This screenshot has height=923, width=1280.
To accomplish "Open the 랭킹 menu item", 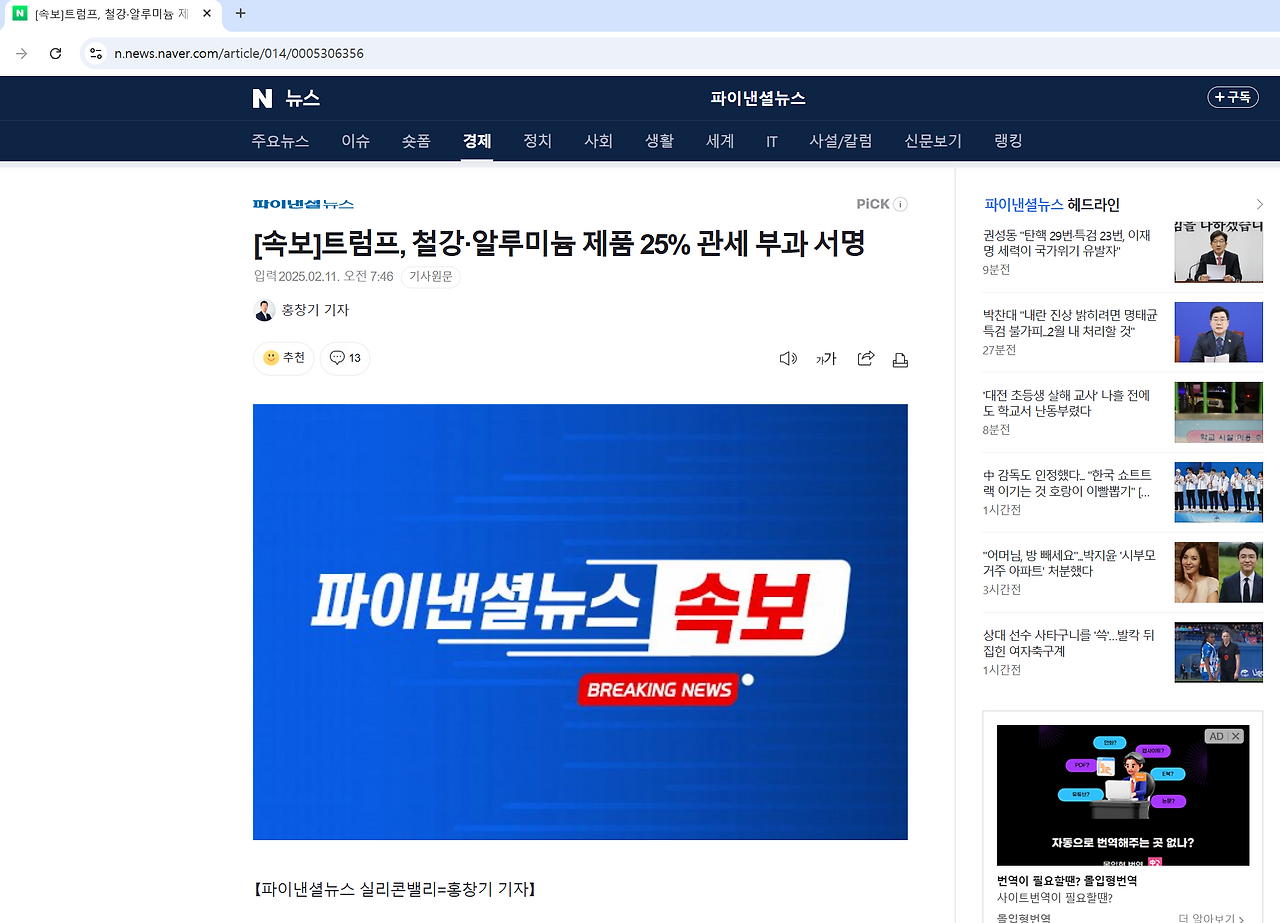I will tap(1007, 141).
